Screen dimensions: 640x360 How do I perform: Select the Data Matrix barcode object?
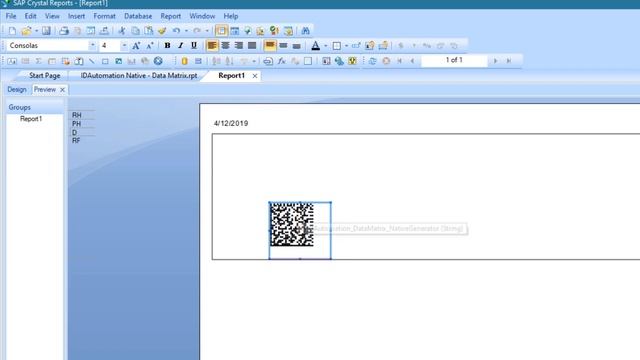click(292, 224)
